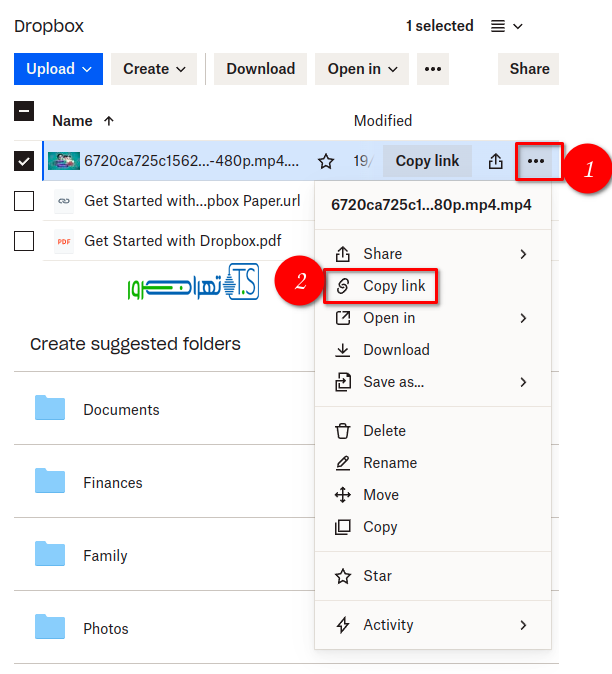The width and height of the screenshot is (612, 674).
Task: Uncheck the selected mp4 file checkbox
Action: 24,161
